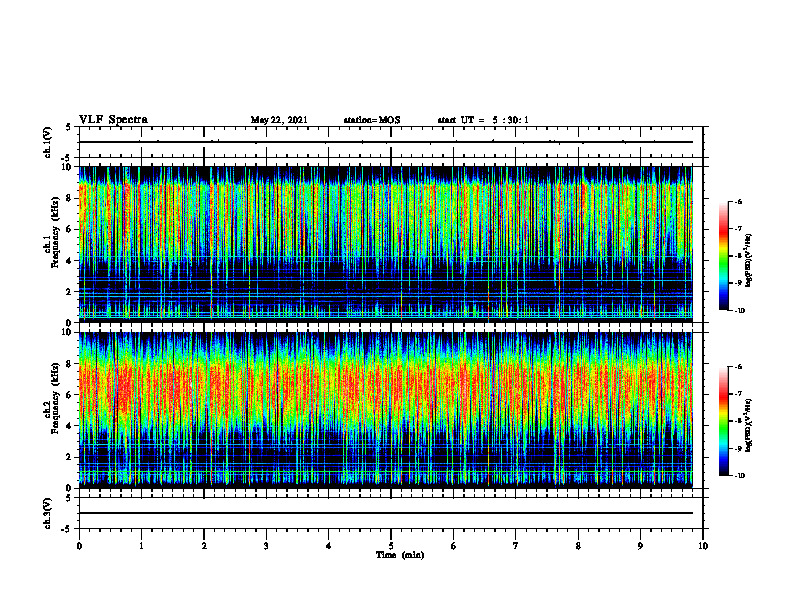The height and width of the screenshot is (612, 792).
Task: Click the "2" tick label on ch.1 frequency axis
Action: click(69, 291)
